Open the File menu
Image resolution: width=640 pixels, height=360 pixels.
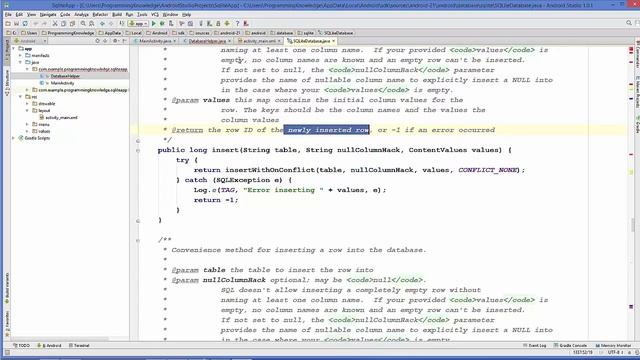tap(8, 15)
